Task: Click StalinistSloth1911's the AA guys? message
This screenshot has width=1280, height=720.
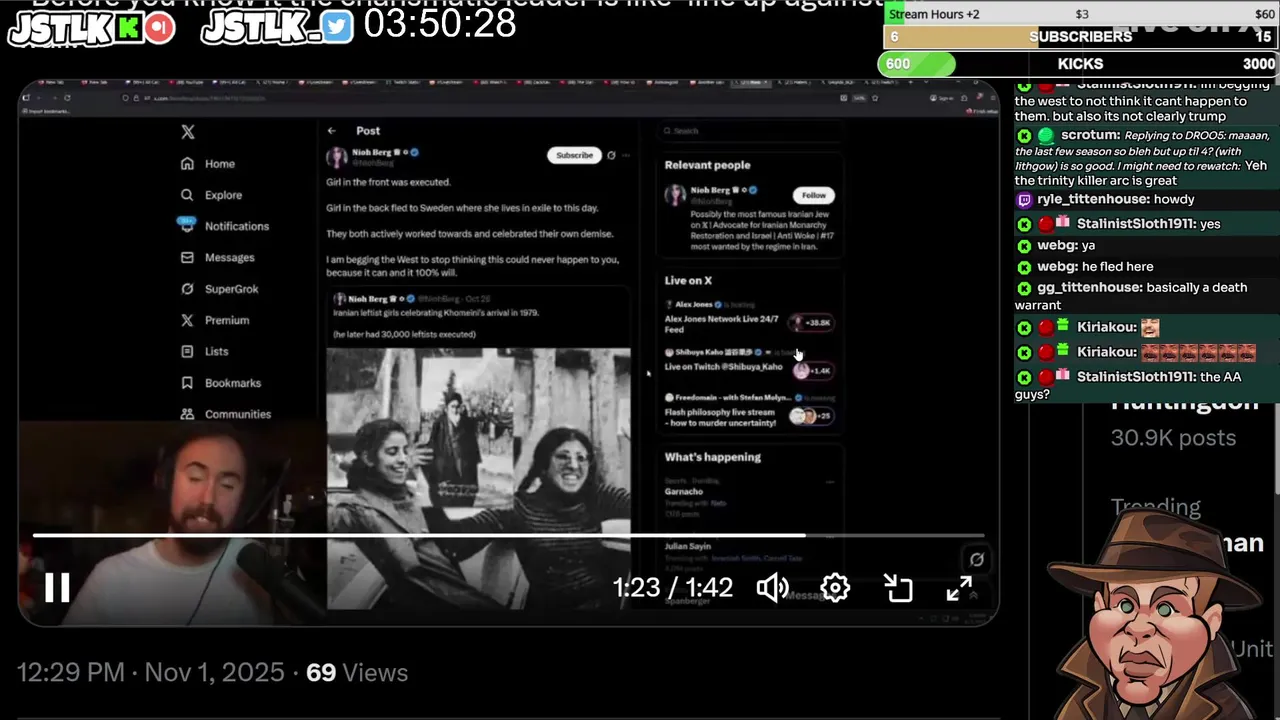Action: [1146, 385]
